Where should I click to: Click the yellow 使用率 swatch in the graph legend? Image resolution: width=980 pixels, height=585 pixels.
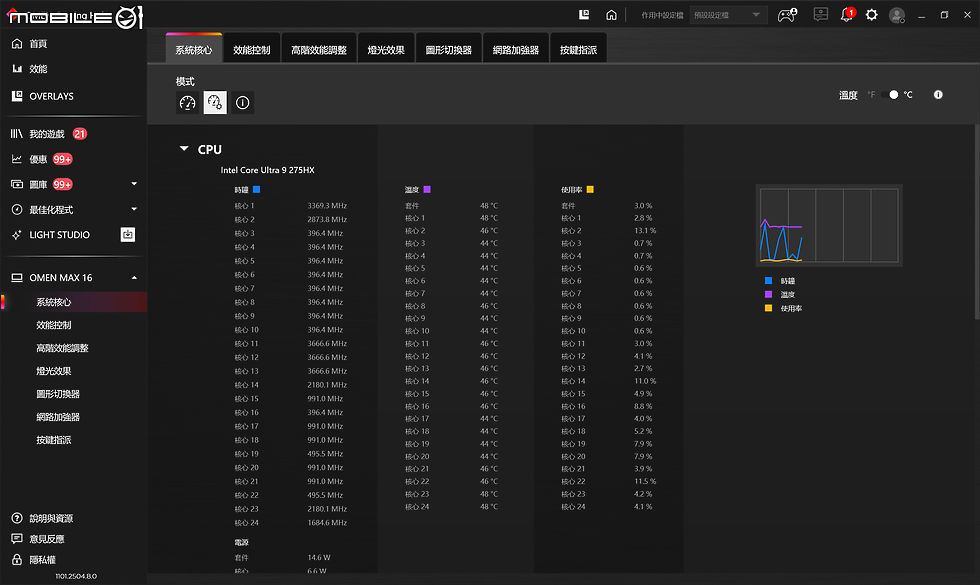(768, 308)
